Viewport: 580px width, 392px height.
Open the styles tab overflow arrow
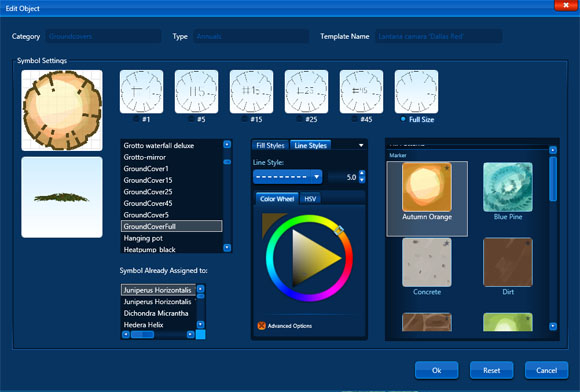(361, 145)
